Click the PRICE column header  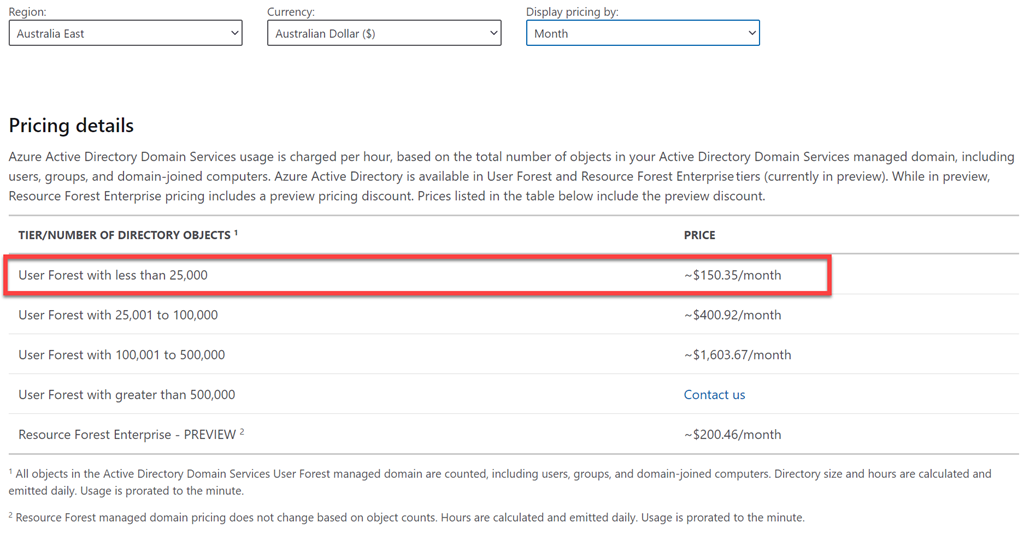pos(699,235)
